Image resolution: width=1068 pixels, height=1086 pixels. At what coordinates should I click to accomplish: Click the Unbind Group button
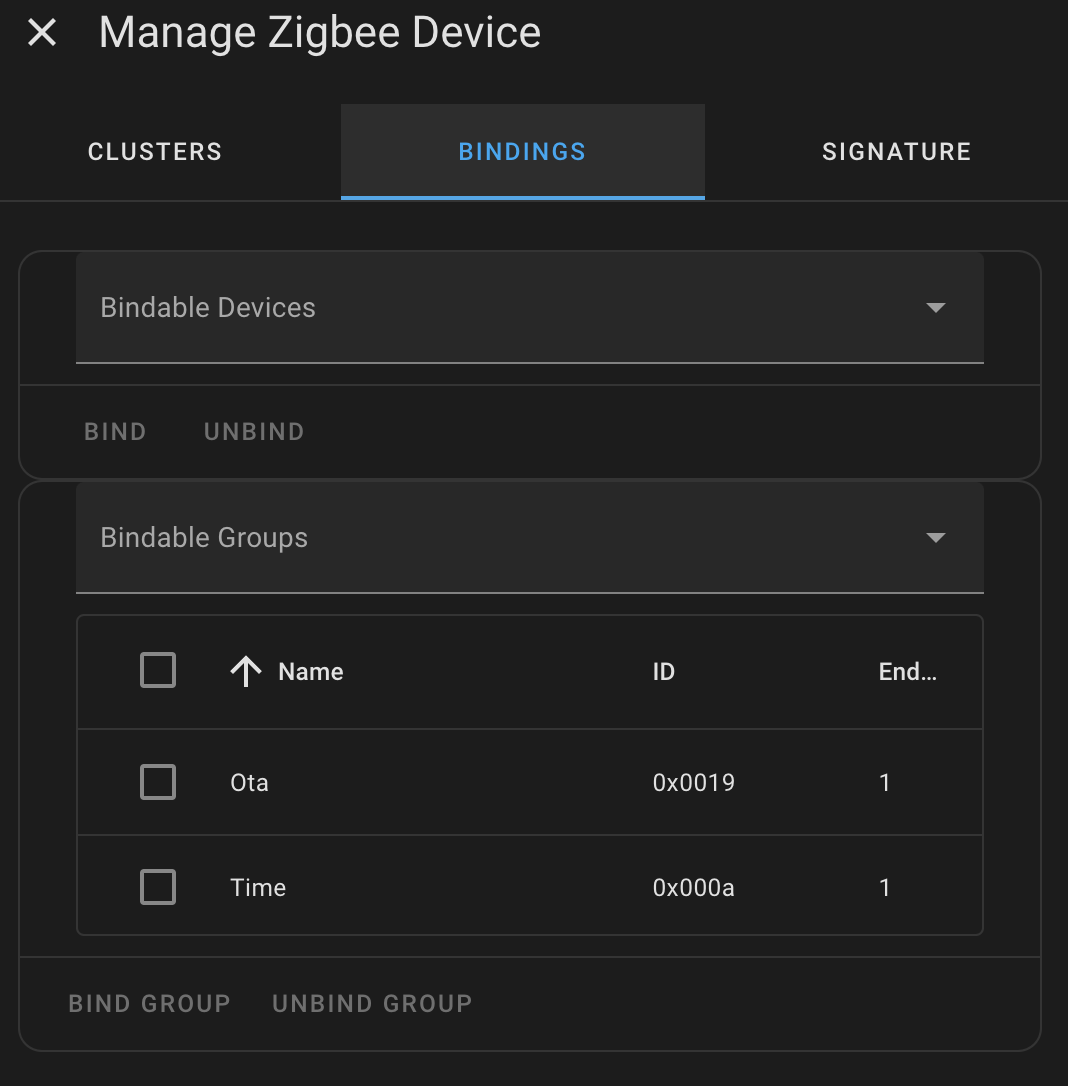pyautogui.click(x=372, y=1003)
